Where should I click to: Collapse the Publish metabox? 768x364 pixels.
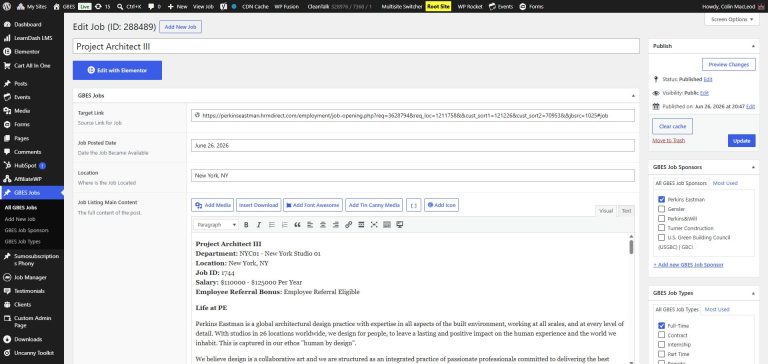tap(753, 46)
